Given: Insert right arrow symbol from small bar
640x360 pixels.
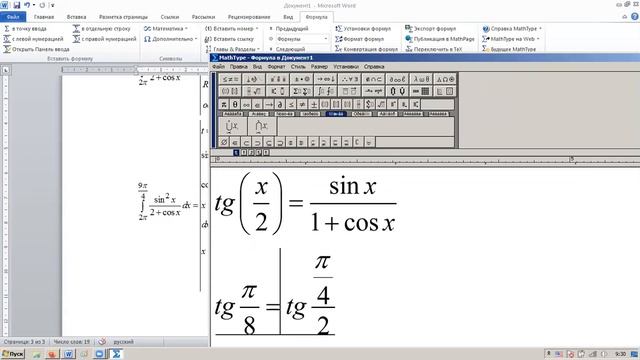Looking at the screenshot, I should 269,104.
